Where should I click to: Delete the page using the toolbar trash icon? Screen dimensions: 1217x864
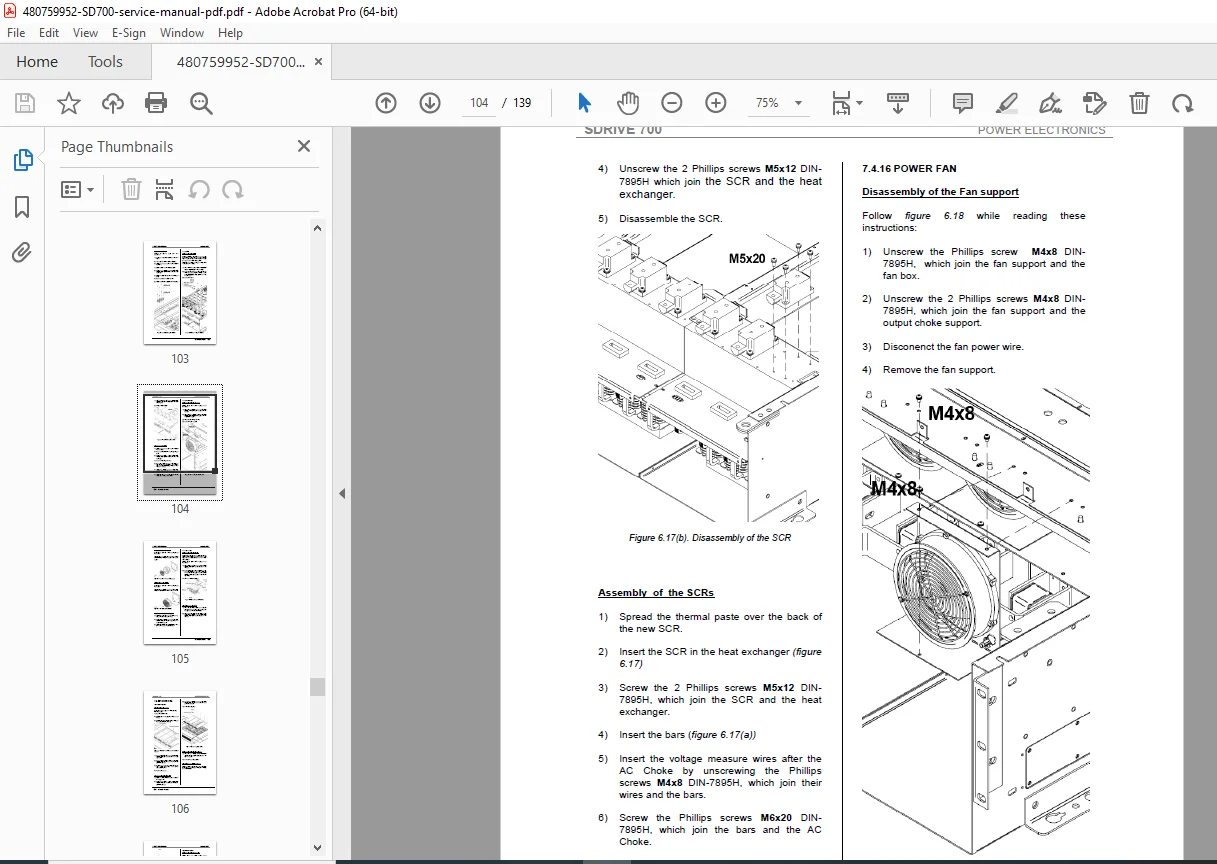(1139, 103)
